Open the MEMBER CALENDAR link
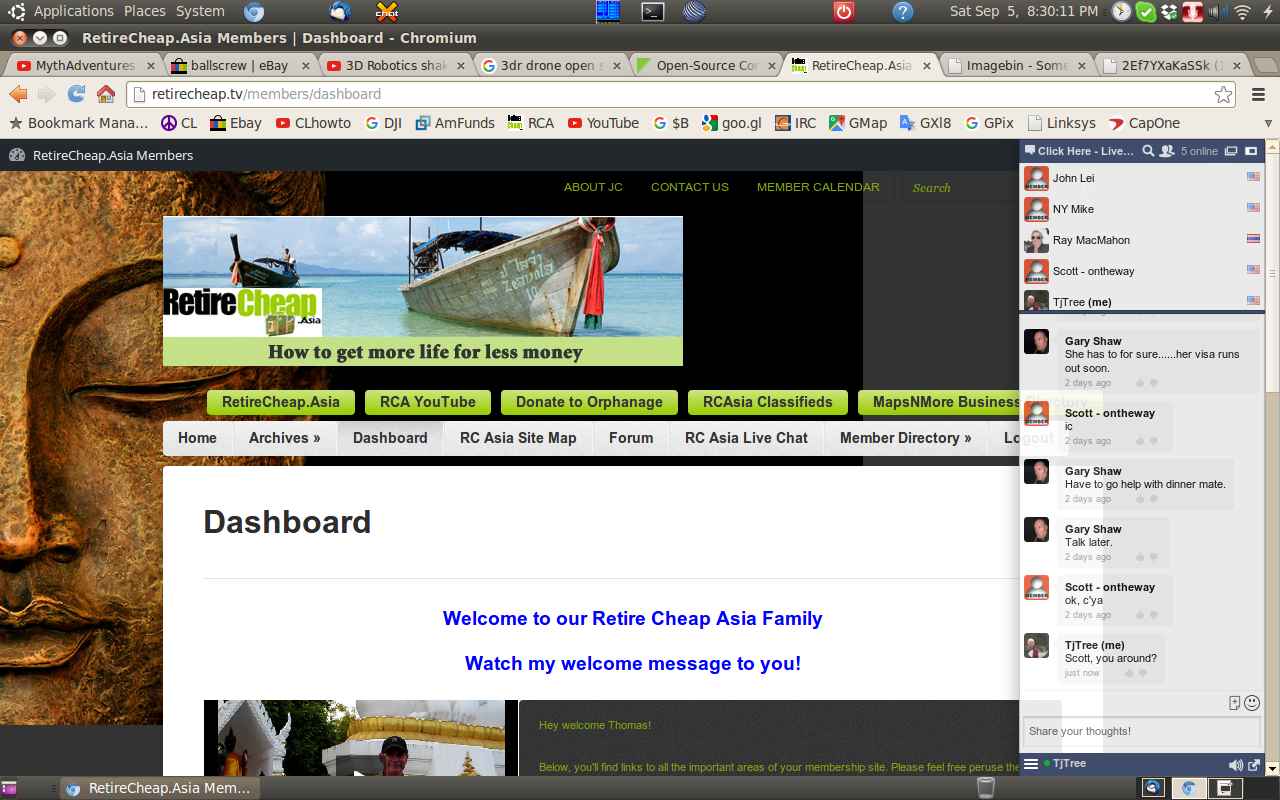The height and width of the screenshot is (800, 1280). pyautogui.click(x=818, y=187)
